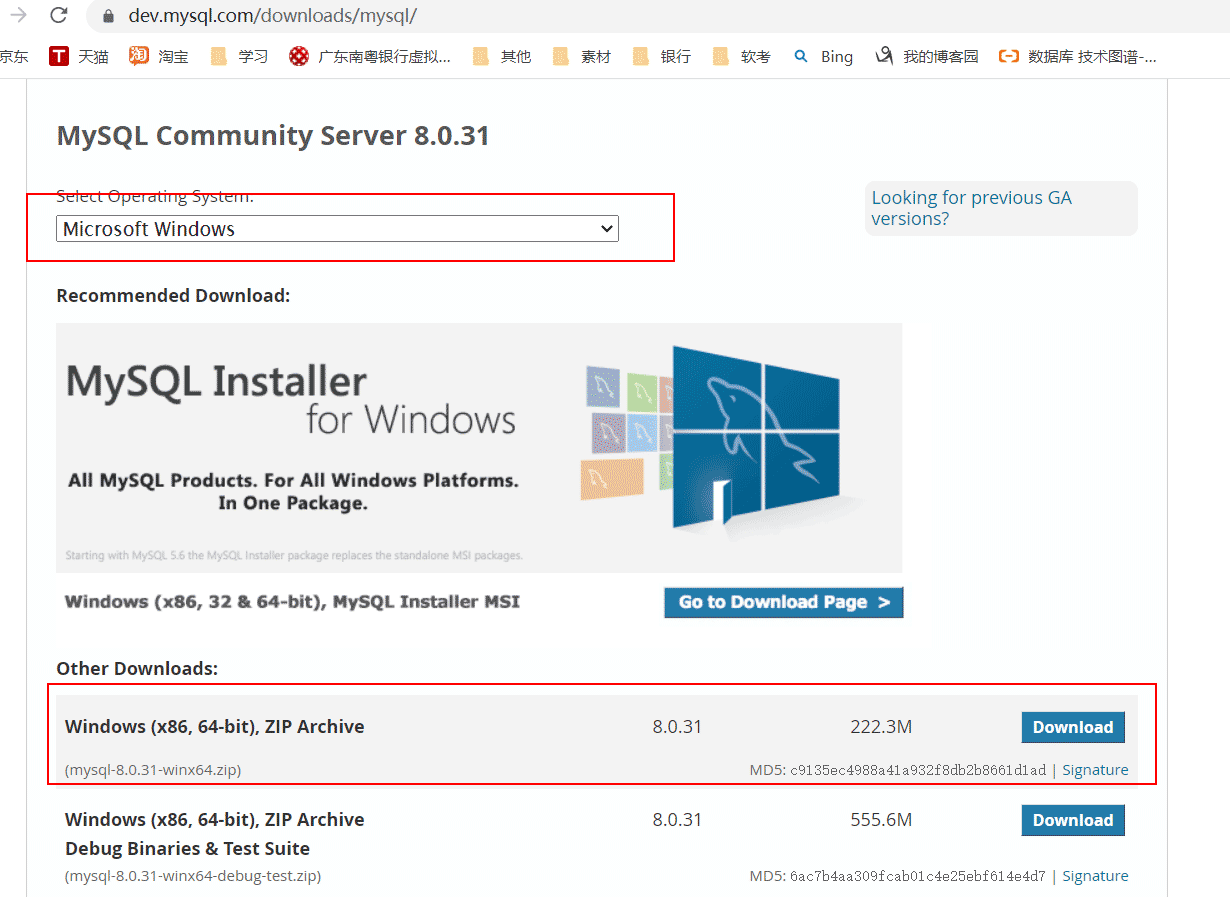Click the 广东南粤银行虚拟 bookmark icon
The height and width of the screenshot is (897, 1230).
pyautogui.click(x=299, y=56)
